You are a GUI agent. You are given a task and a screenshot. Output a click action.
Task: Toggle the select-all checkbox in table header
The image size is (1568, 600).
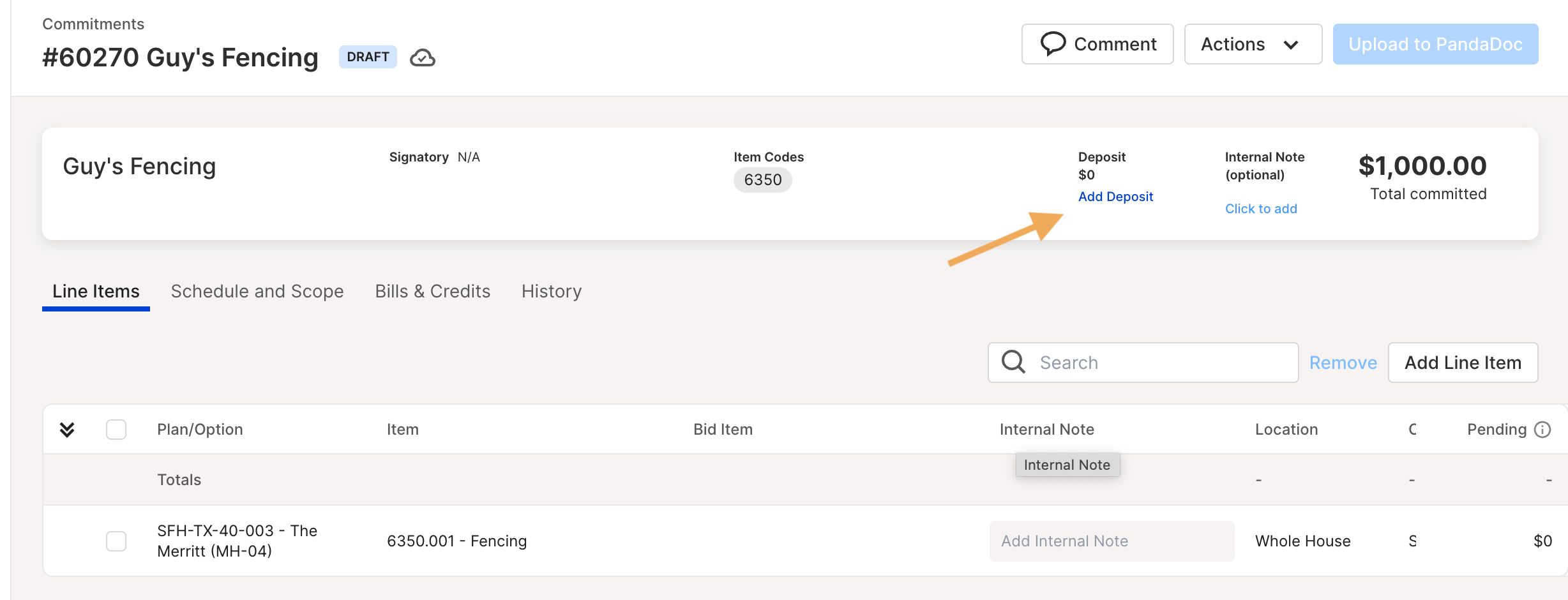click(116, 430)
